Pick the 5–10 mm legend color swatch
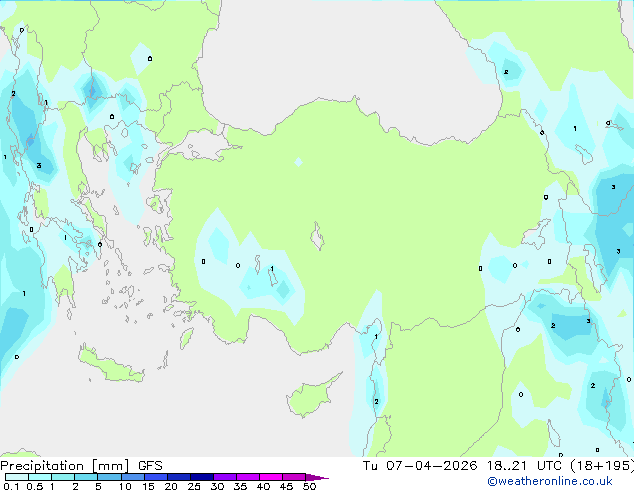Viewport: 634px width, 490px height. (x=109, y=477)
